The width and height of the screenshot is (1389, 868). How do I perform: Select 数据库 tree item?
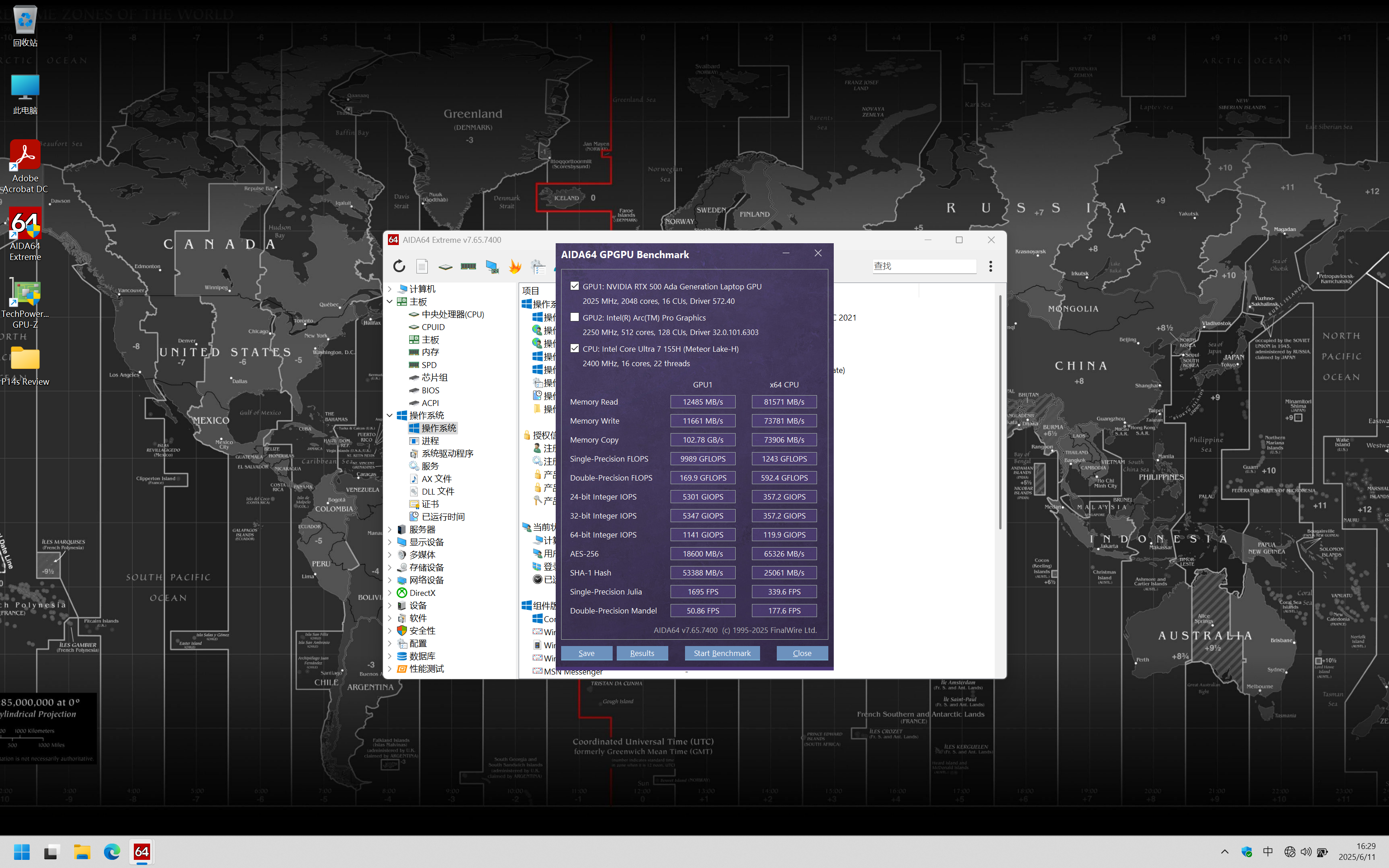[x=422, y=656]
